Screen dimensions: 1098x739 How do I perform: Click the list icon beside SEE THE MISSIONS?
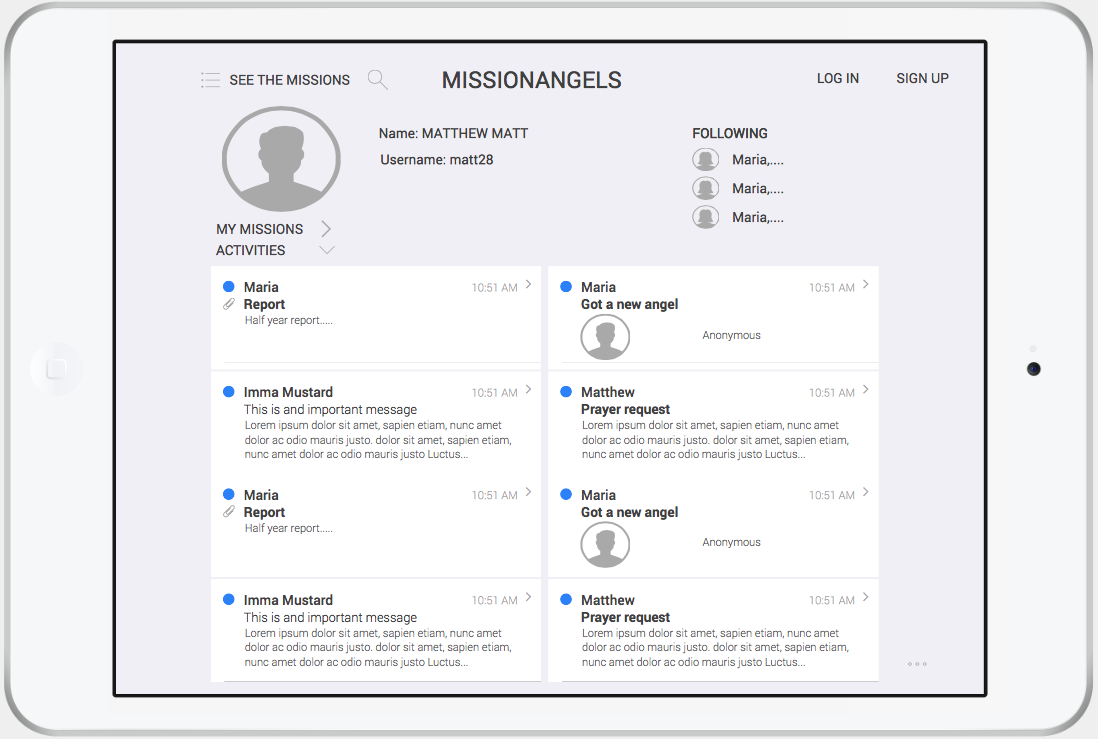(x=210, y=80)
